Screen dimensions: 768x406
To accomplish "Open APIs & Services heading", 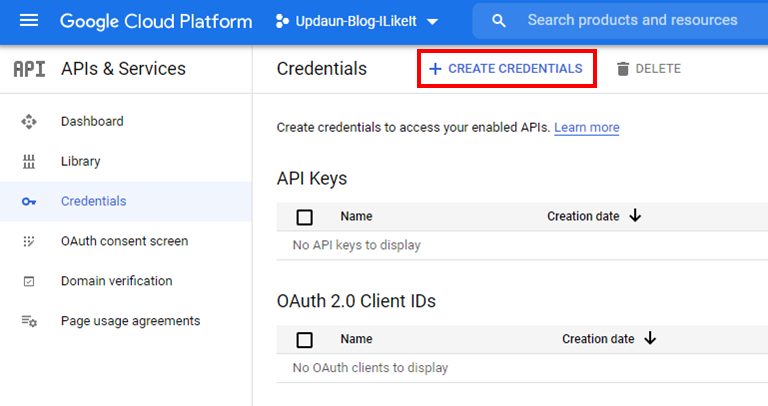I will click(x=123, y=69).
